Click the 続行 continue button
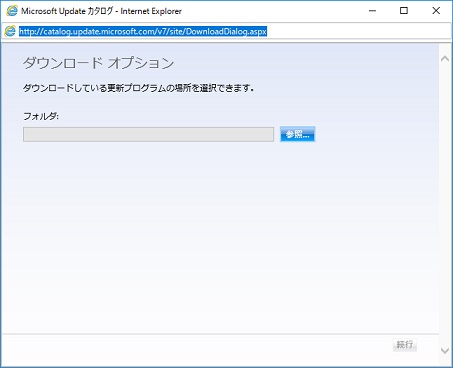 pyautogui.click(x=405, y=344)
